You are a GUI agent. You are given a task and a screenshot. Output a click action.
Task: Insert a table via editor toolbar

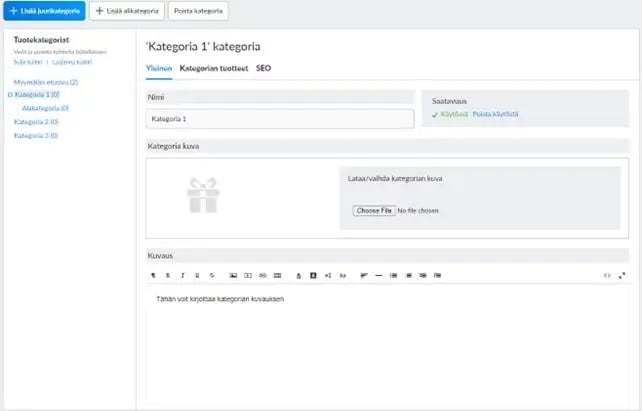tap(278, 276)
